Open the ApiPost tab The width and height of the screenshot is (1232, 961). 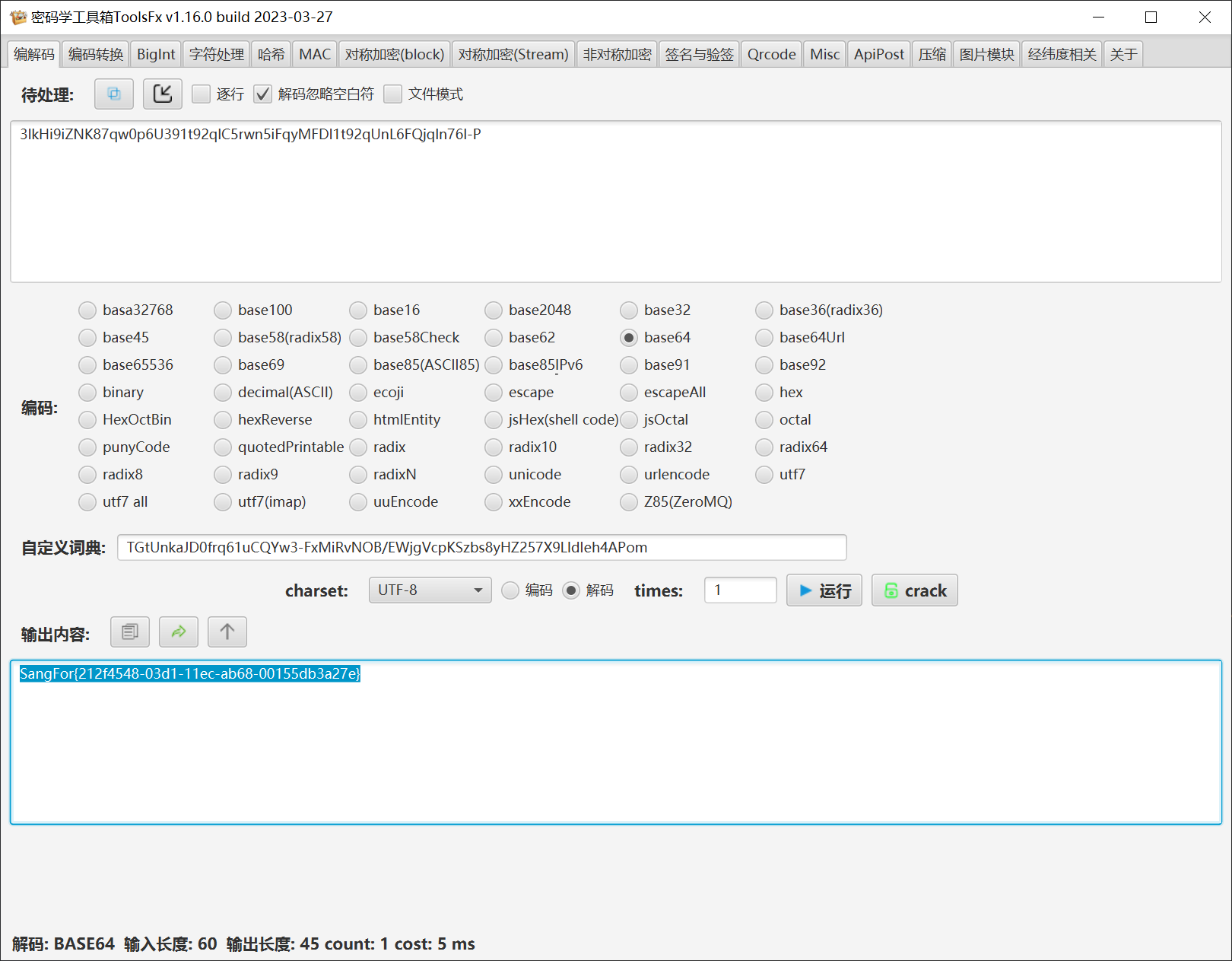tap(879, 54)
